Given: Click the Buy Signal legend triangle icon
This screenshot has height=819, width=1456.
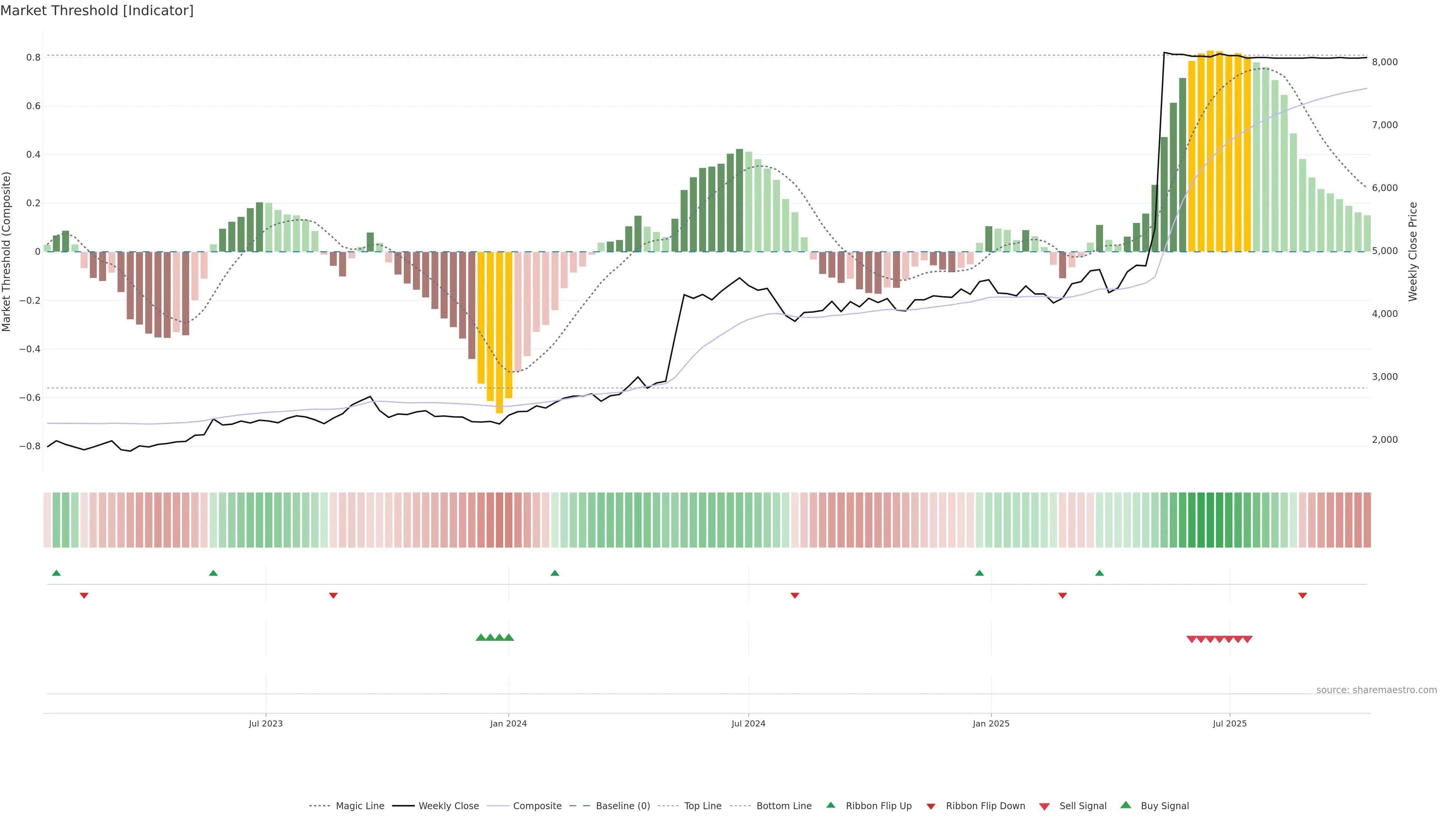Looking at the screenshot, I should tap(1126, 805).
